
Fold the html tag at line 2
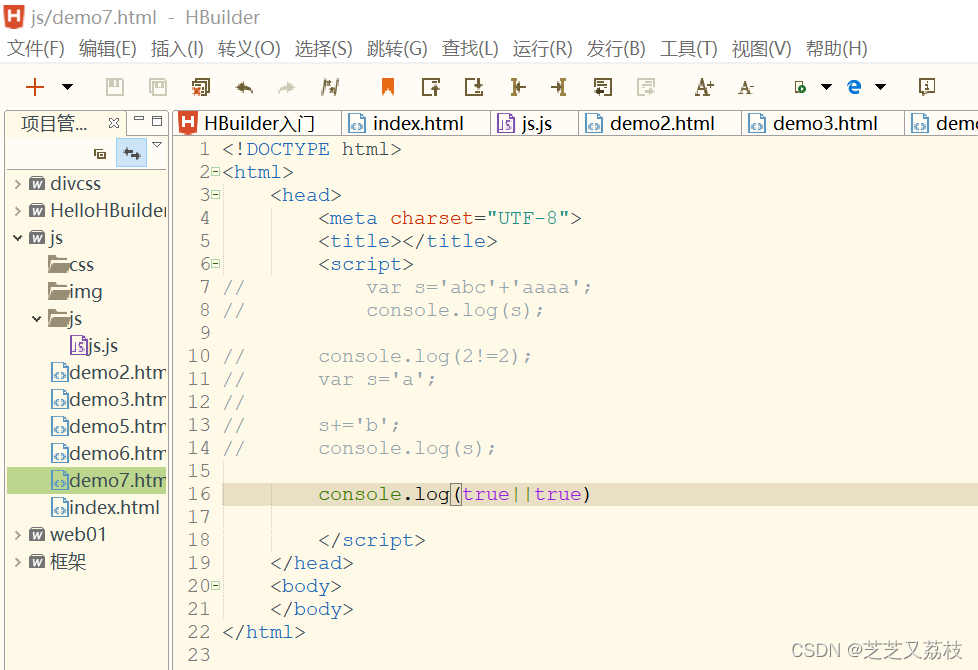coord(215,172)
